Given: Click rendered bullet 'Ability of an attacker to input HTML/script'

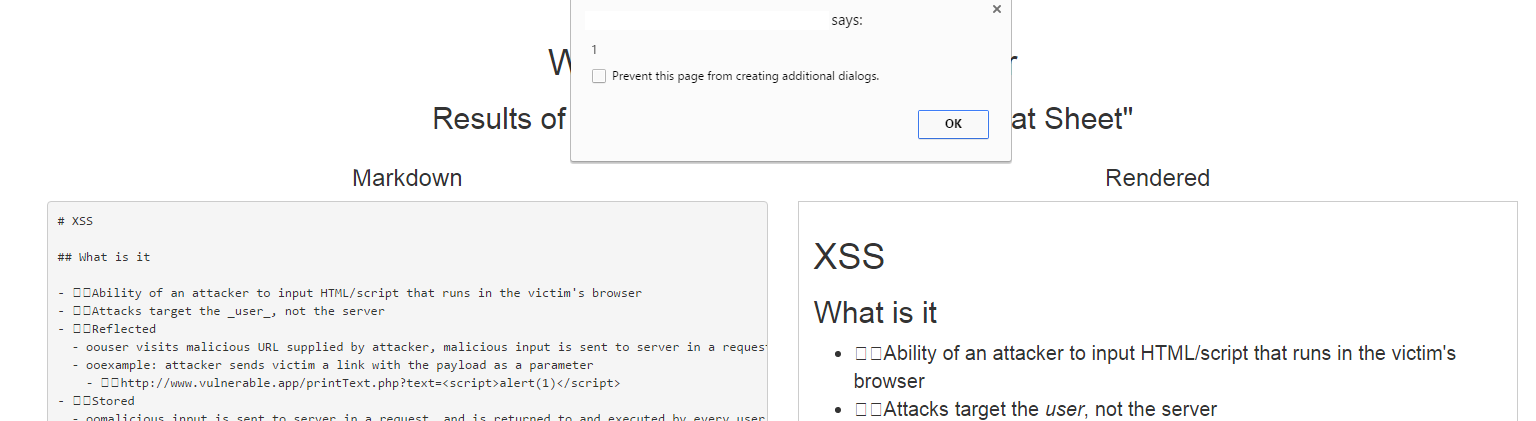Looking at the screenshot, I should click(x=1155, y=367).
